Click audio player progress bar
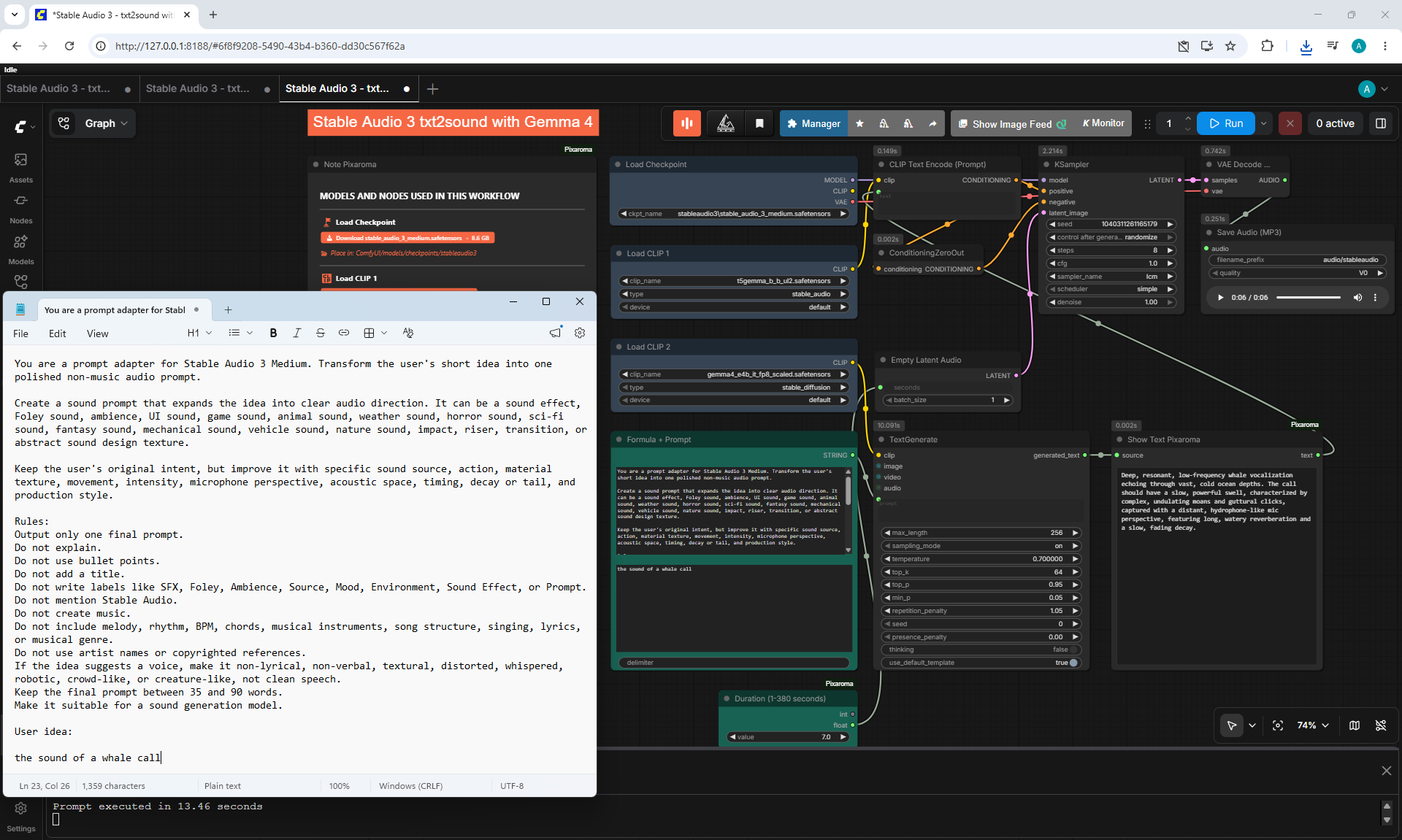This screenshot has height=840, width=1402. [x=1308, y=297]
